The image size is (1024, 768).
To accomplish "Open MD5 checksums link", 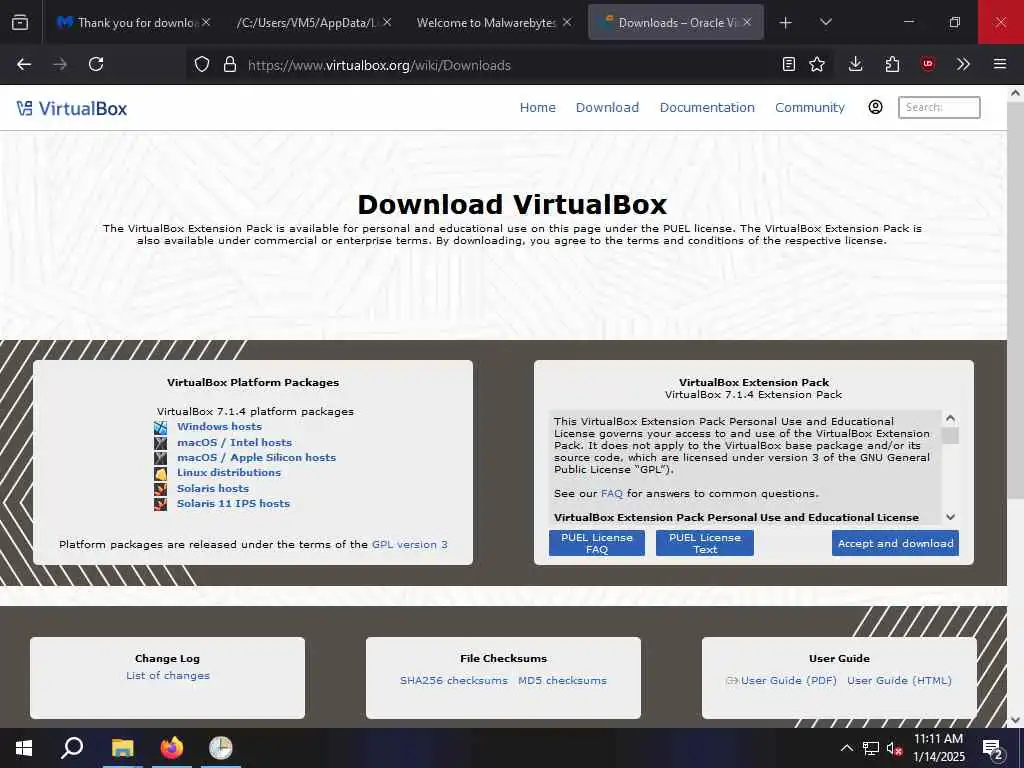I will 562,680.
